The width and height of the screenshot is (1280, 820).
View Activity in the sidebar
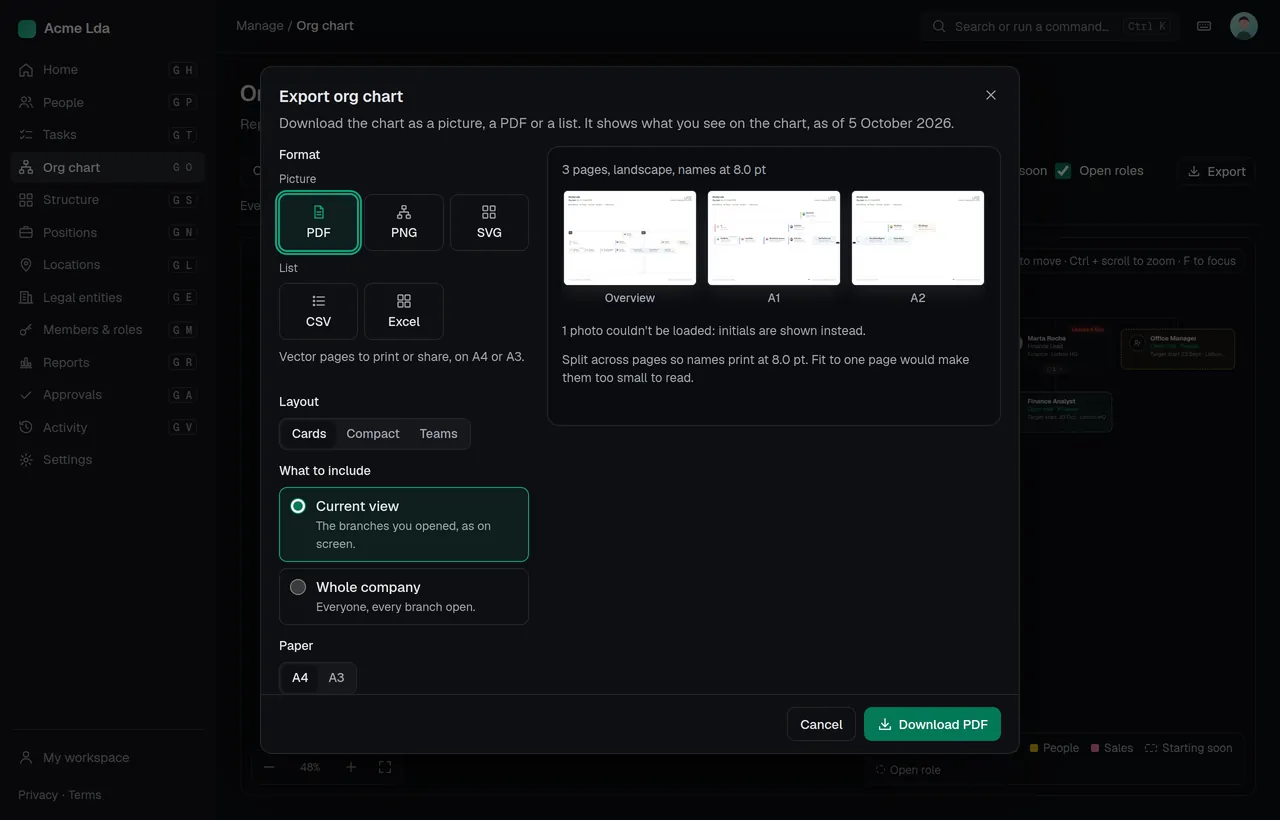108,427
